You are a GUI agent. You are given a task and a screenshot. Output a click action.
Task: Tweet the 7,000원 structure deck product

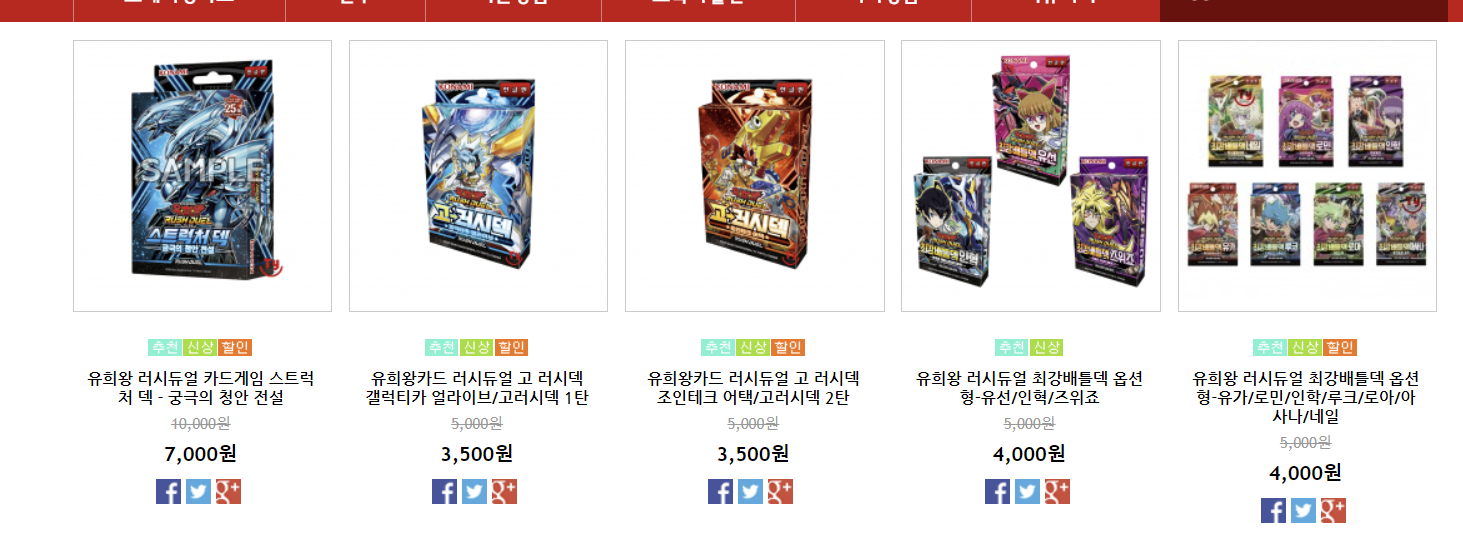tap(198, 491)
